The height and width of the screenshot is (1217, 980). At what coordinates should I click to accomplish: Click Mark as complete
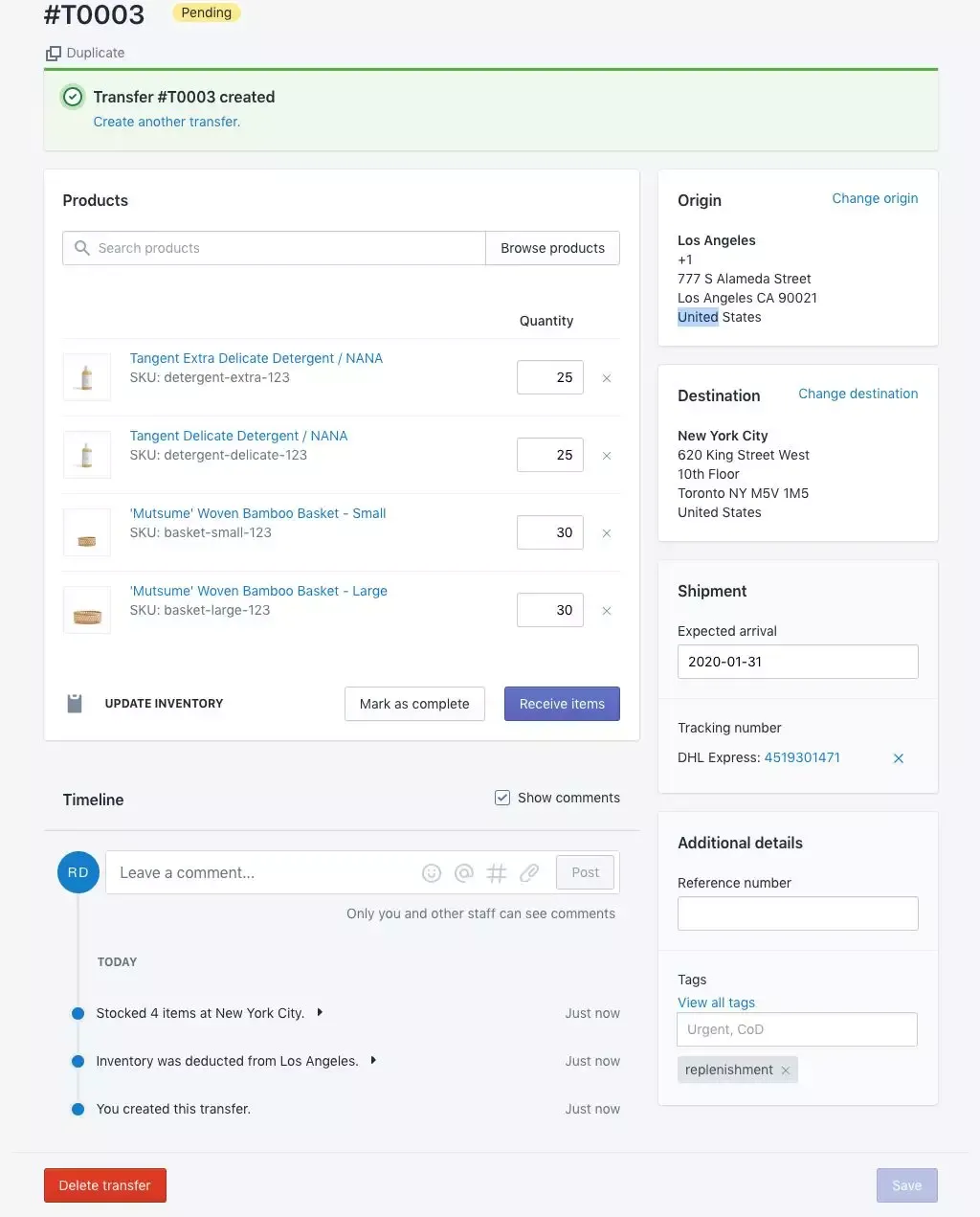[x=414, y=704]
